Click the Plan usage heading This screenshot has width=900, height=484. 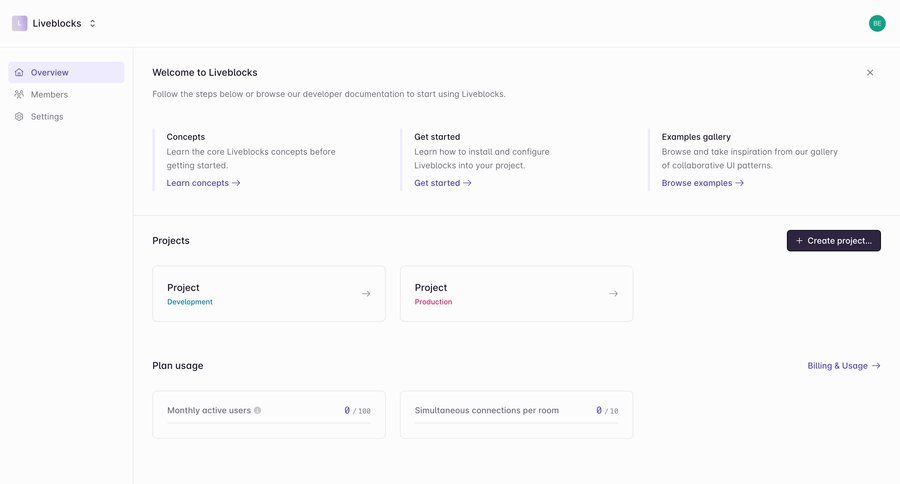pos(177,366)
